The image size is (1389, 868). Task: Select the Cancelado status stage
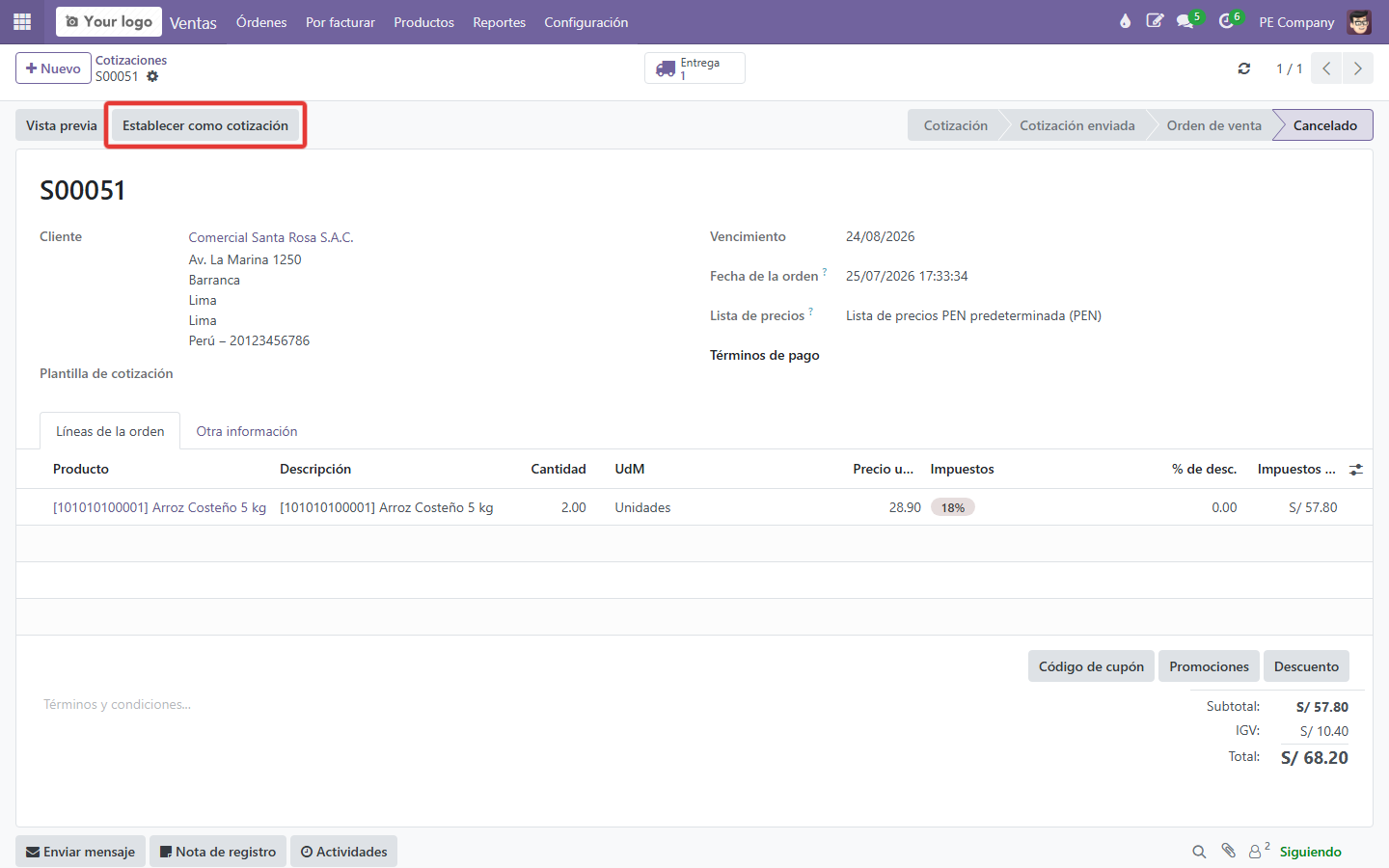click(1324, 125)
